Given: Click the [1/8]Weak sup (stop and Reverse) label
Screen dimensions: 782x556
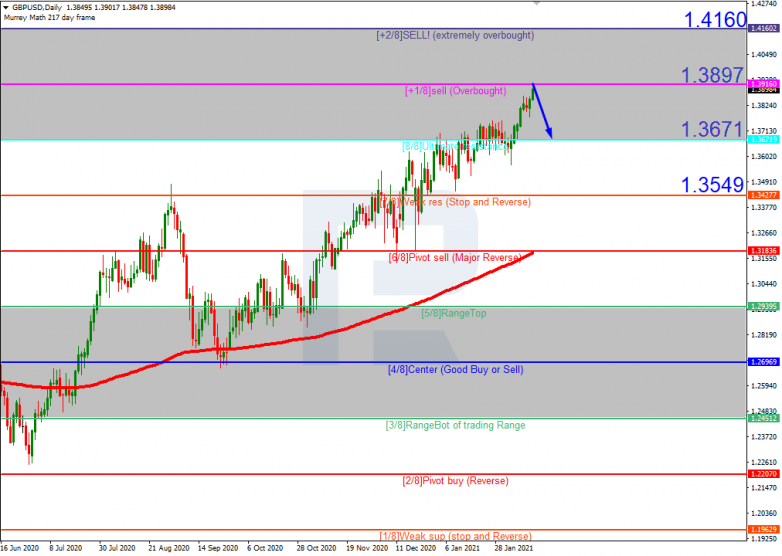Looking at the screenshot, I should click(455, 536).
